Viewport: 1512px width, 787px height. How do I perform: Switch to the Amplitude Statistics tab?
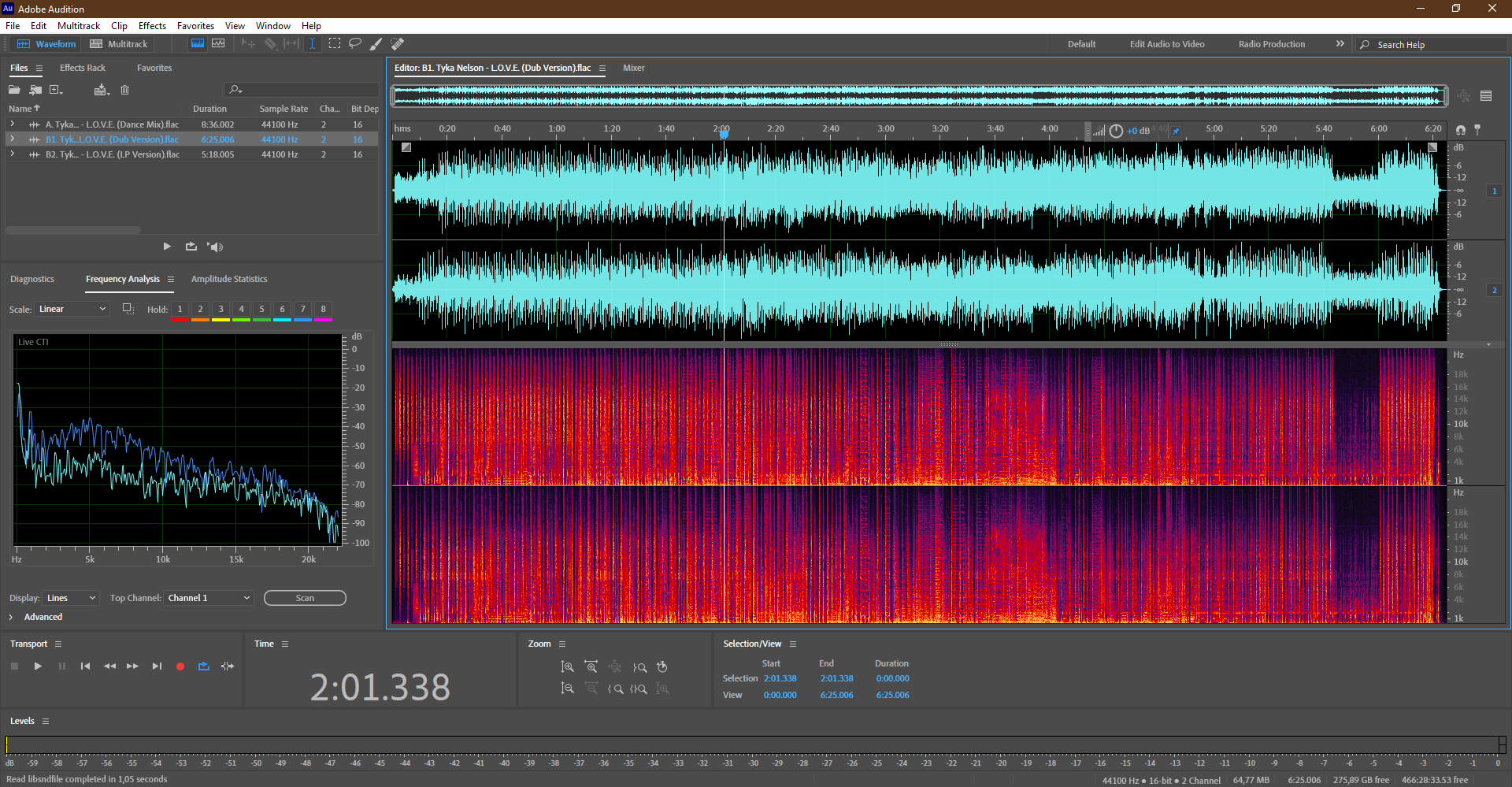click(x=229, y=279)
